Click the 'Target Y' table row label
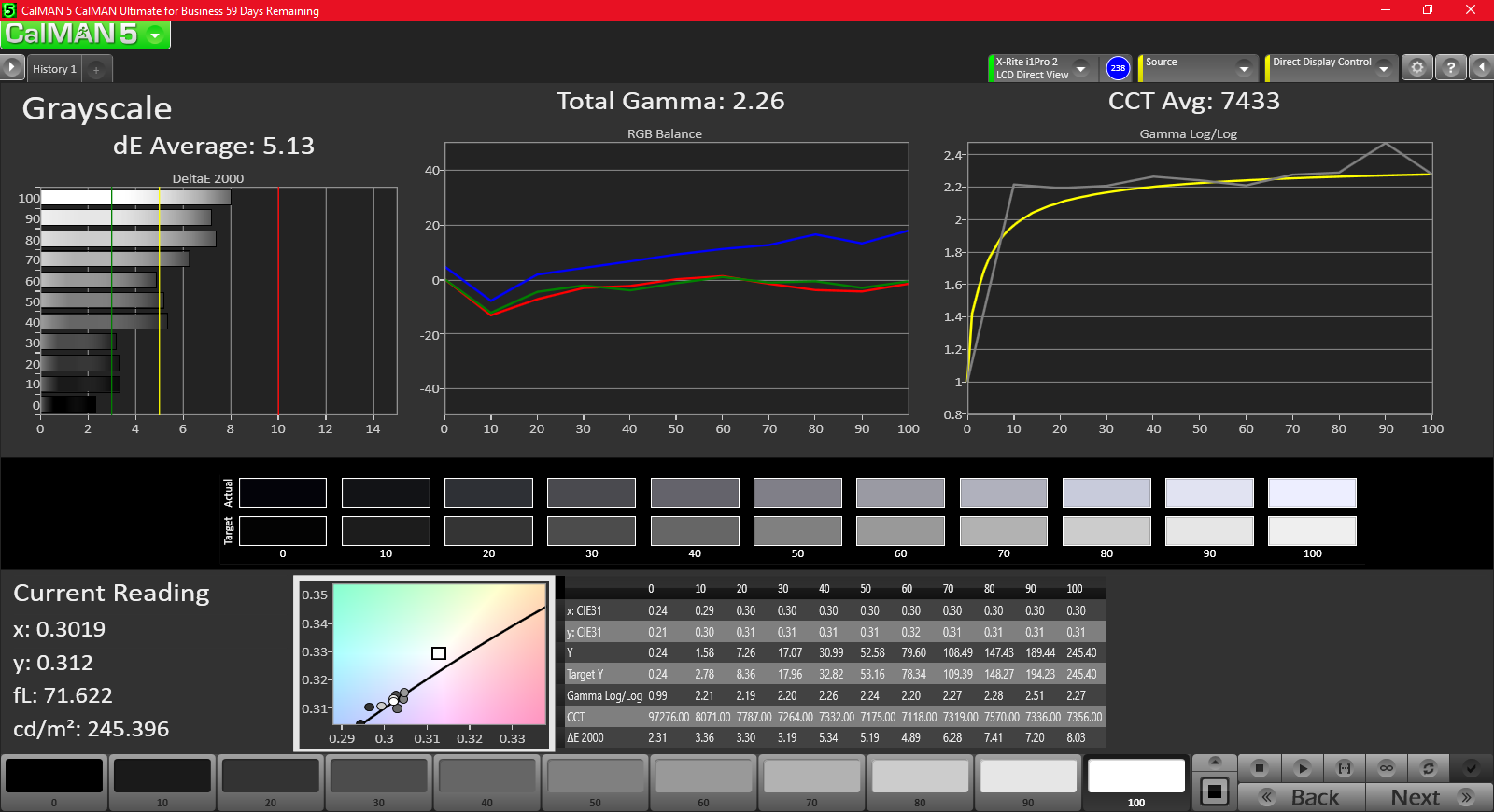 585,674
